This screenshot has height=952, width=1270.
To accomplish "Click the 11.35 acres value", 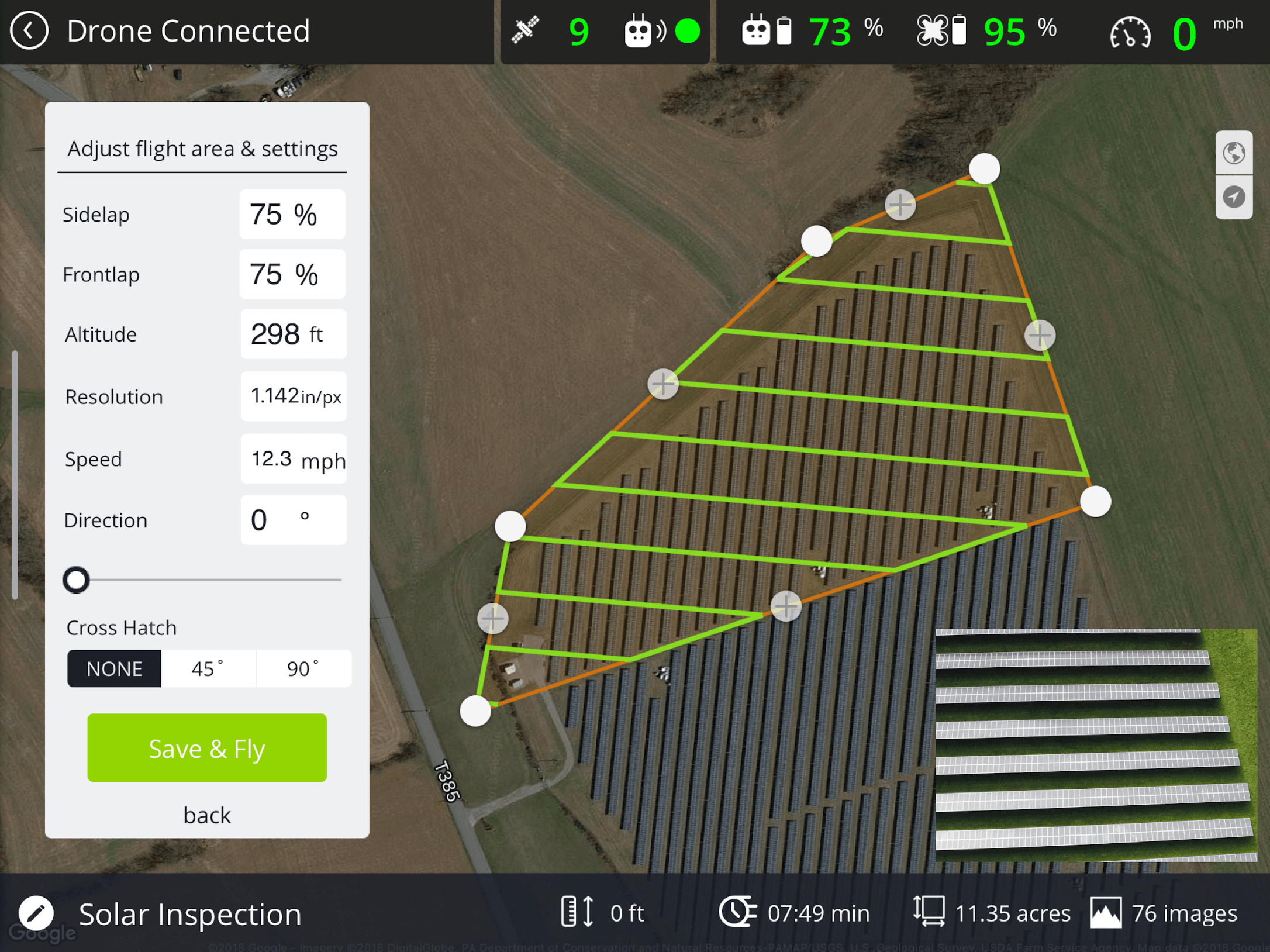I will pyautogui.click(x=1013, y=913).
